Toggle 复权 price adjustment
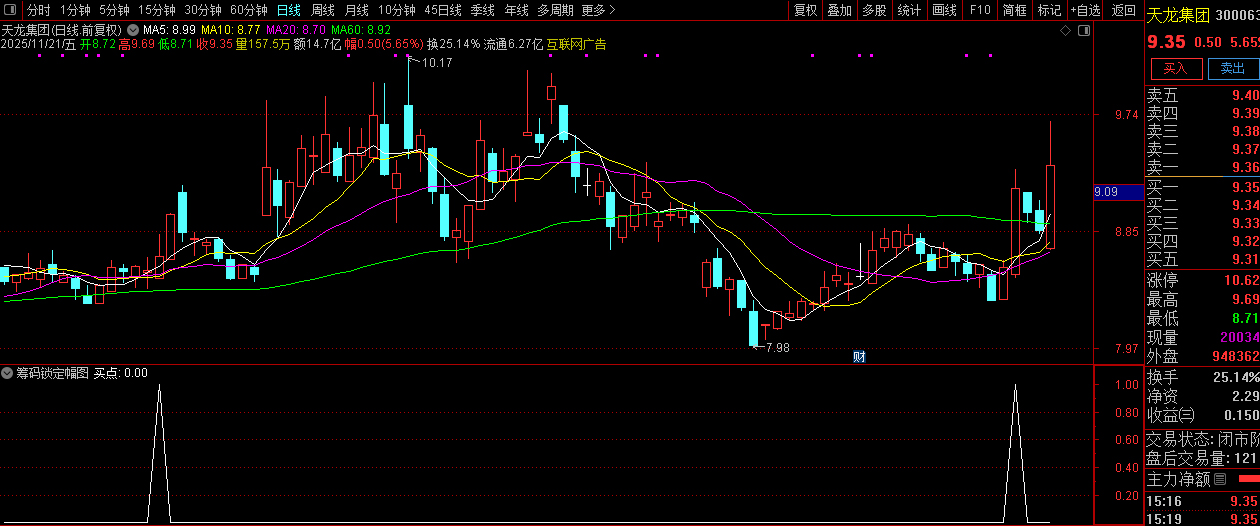This screenshot has width=1260, height=526. pos(805,10)
